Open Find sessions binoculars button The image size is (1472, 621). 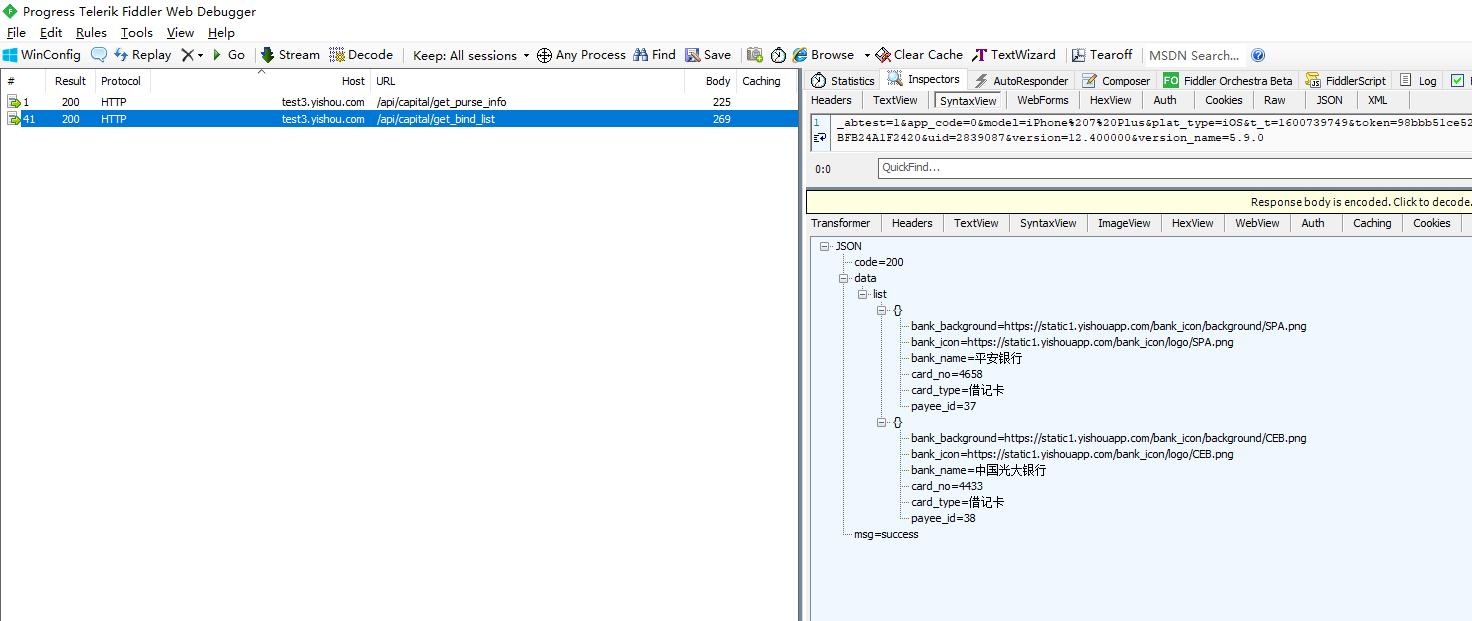(x=654, y=55)
